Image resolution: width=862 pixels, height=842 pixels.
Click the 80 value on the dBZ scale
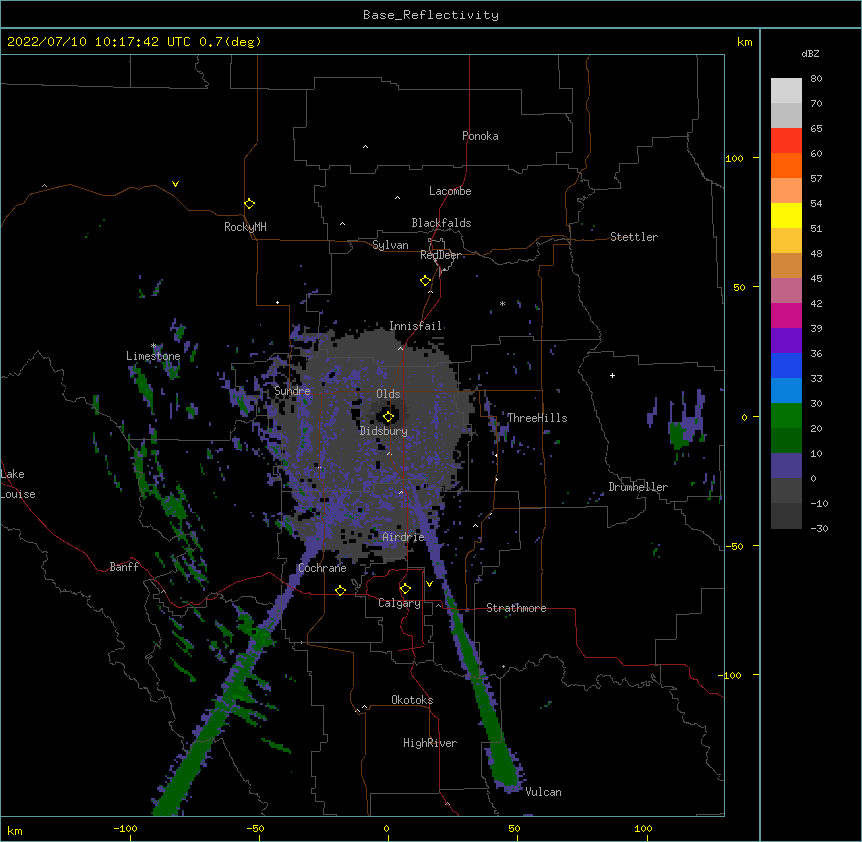[816, 79]
